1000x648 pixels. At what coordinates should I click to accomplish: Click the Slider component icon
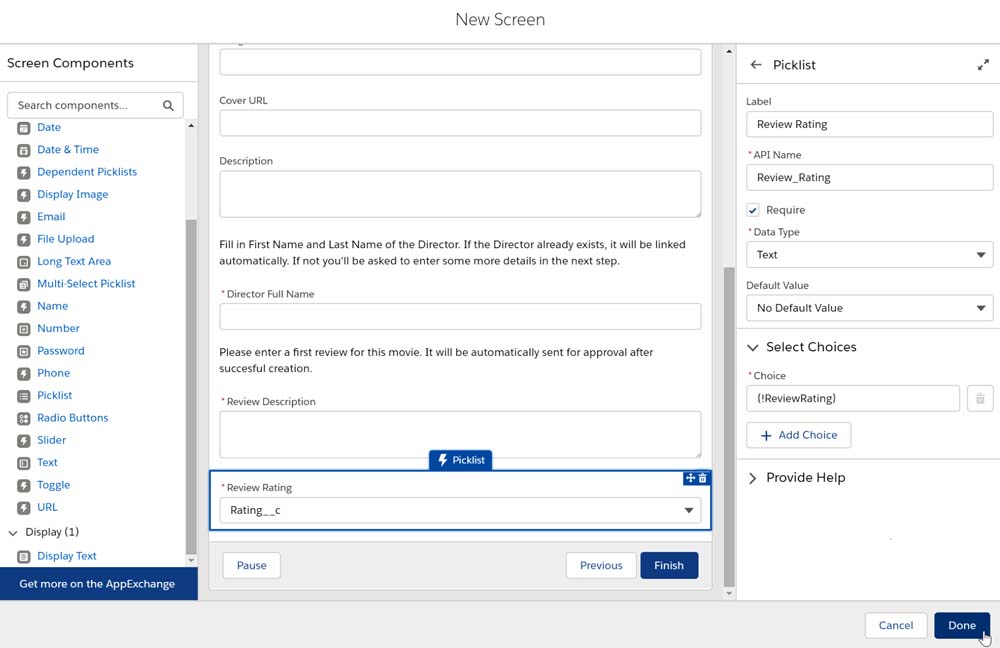24,440
